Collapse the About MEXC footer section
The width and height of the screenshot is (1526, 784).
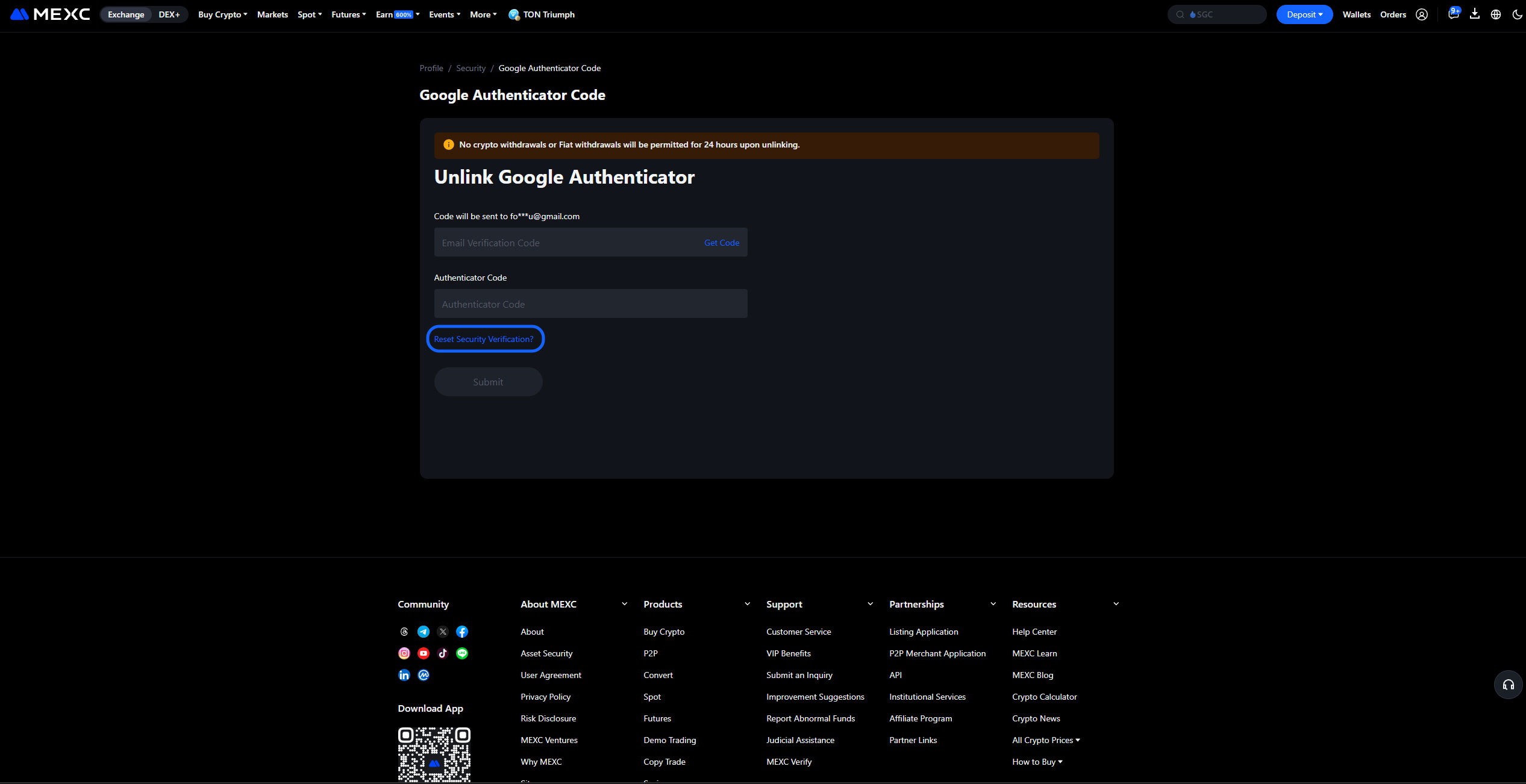pyautogui.click(x=625, y=604)
